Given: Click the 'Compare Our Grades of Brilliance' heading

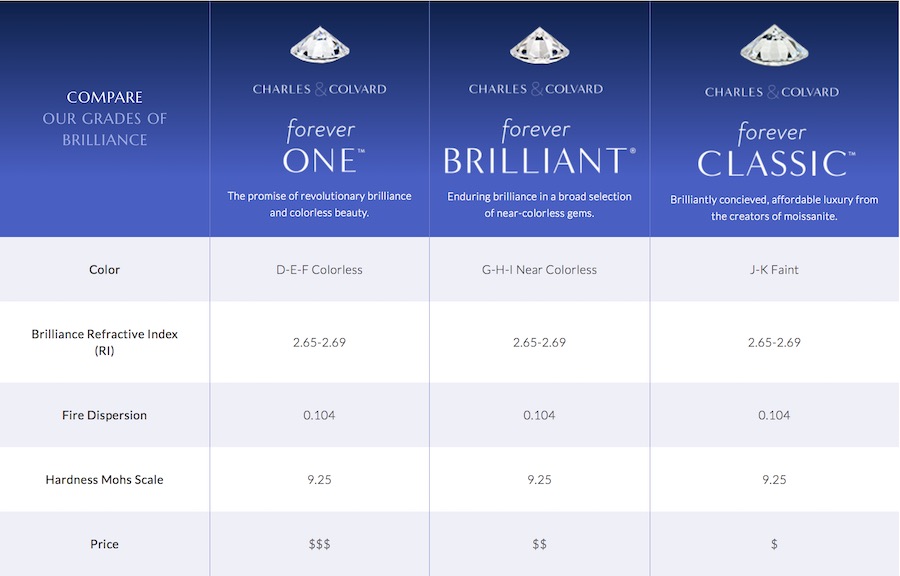Looking at the screenshot, I should point(105,118).
